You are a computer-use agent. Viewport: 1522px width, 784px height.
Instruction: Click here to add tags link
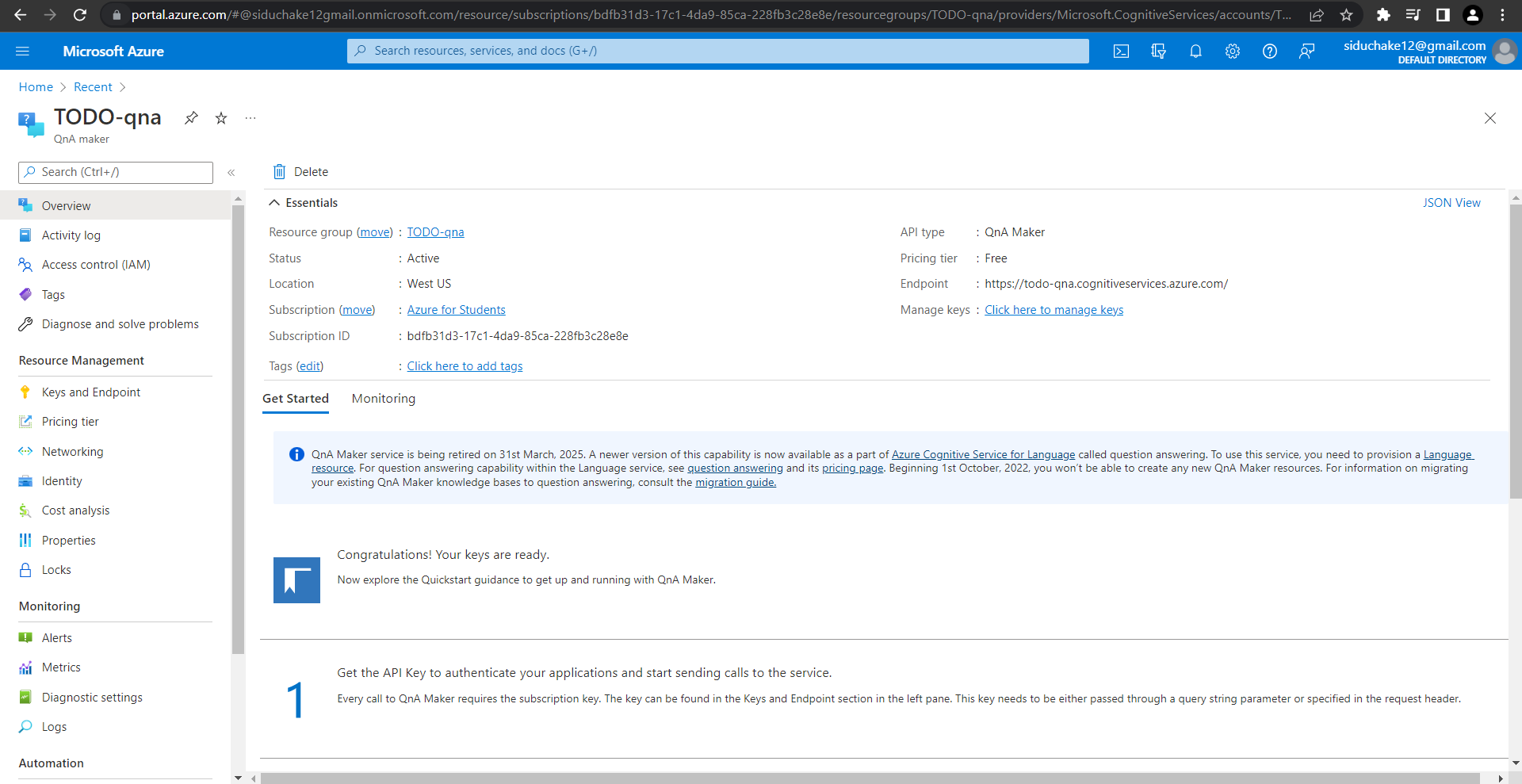pyautogui.click(x=465, y=366)
